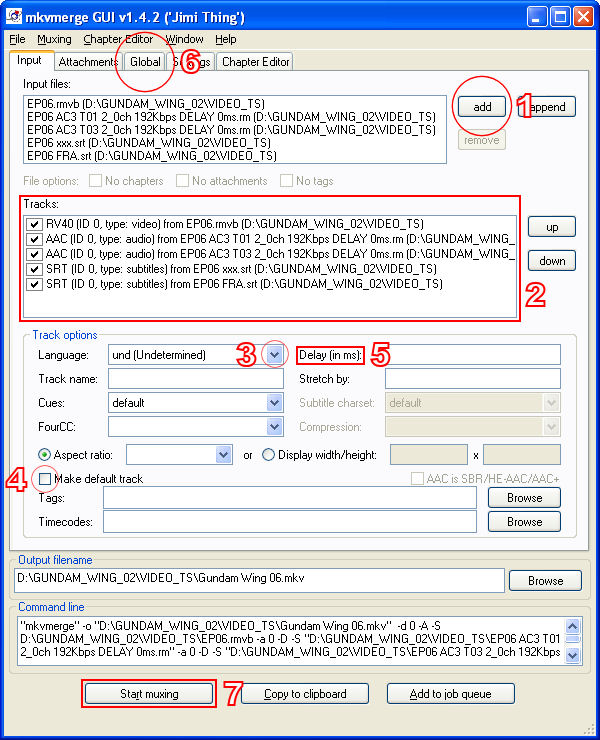The height and width of the screenshot is (740, 600).
Task: Browse for the output filename
Action: 545,581
